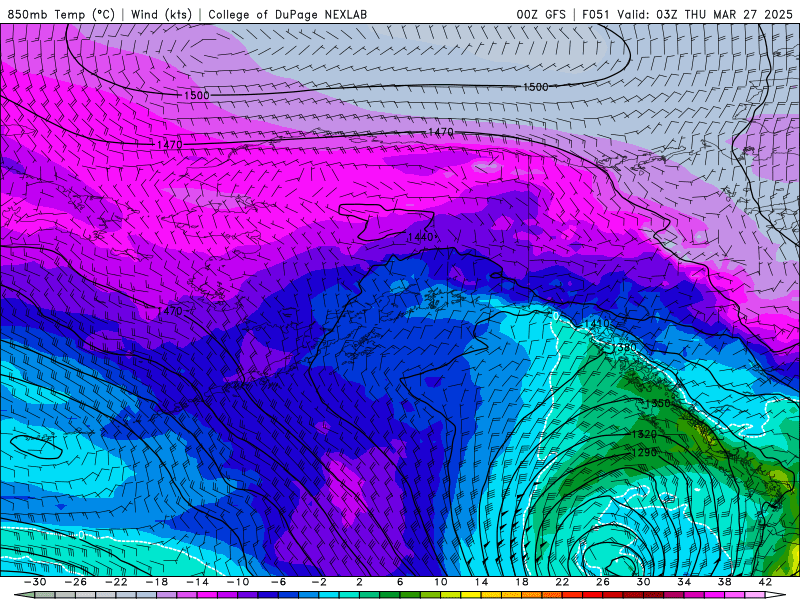The height and width of the screenshot is (600, 800).
Task: Click the -6 colorbar tick label
Action: coord(278,582)
